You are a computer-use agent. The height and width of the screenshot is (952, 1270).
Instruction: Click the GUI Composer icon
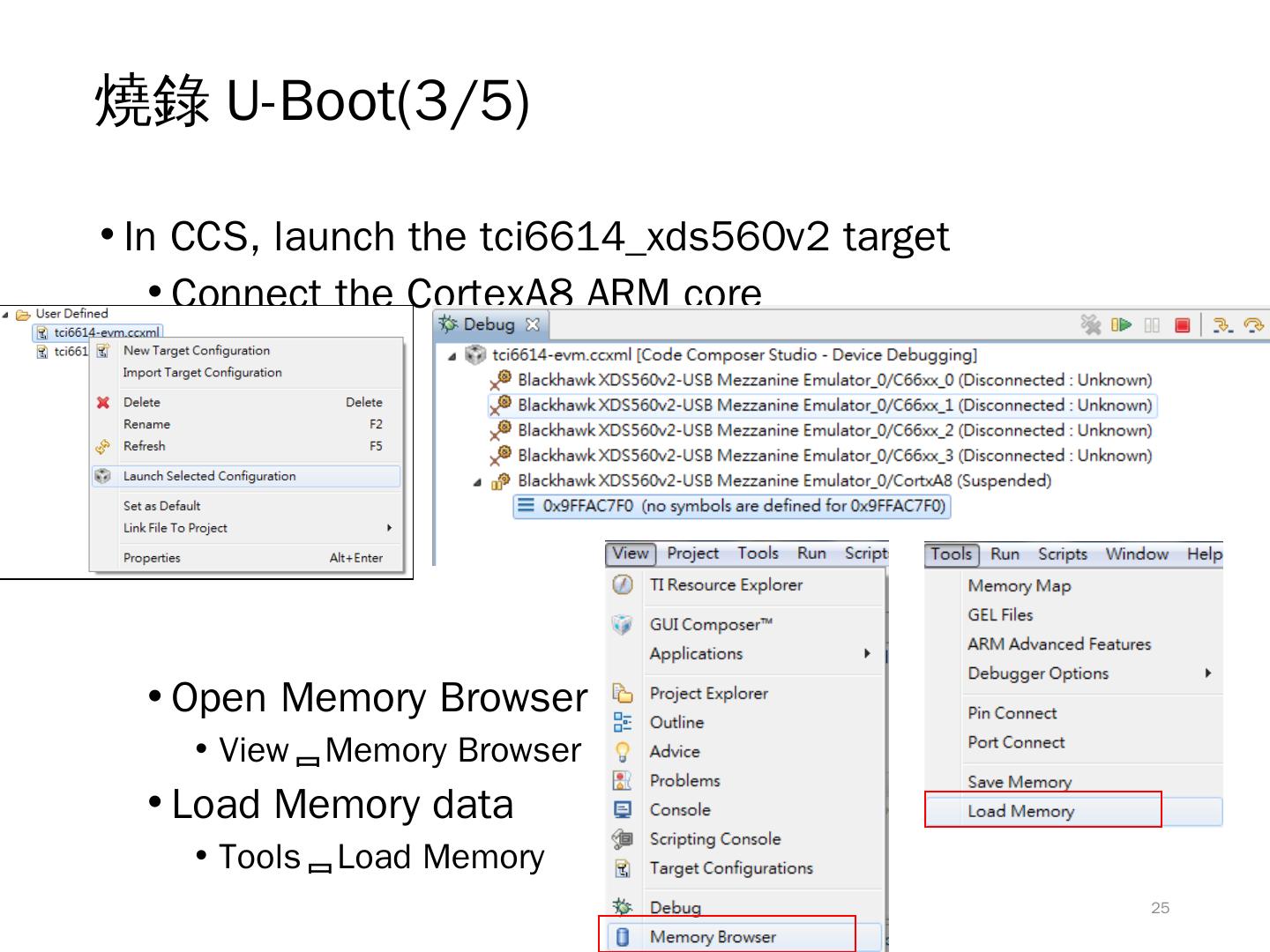tap(623, 624)
